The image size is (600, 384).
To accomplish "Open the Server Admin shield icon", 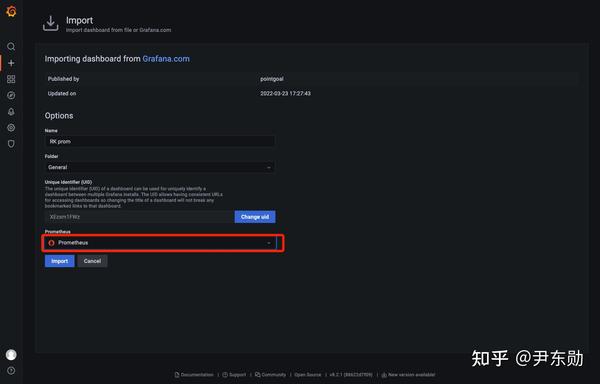I will click(x=11, y=144).
